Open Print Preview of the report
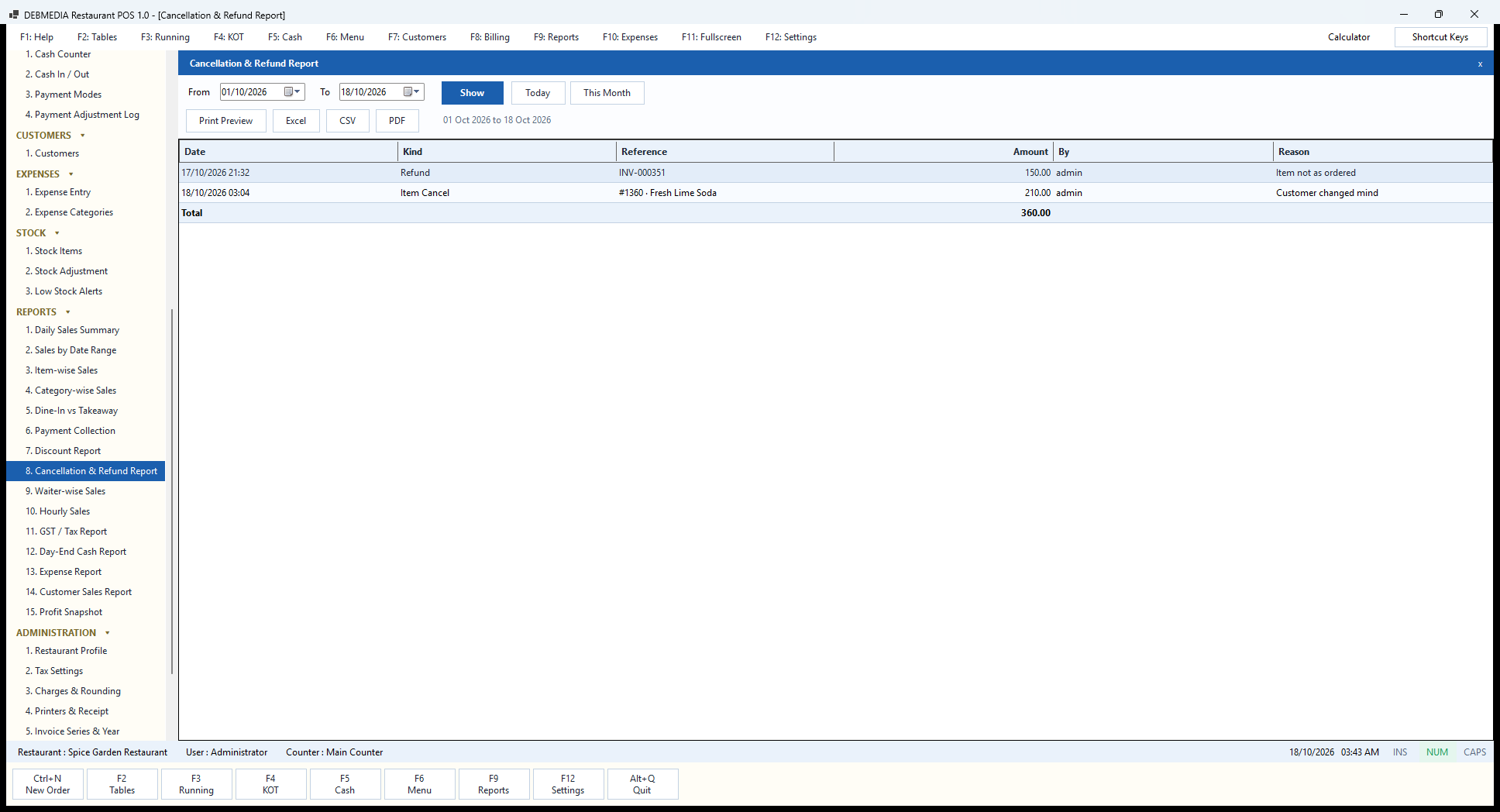Image resolution: width=1500 pixels, height=812 pixels. point(225,121)
